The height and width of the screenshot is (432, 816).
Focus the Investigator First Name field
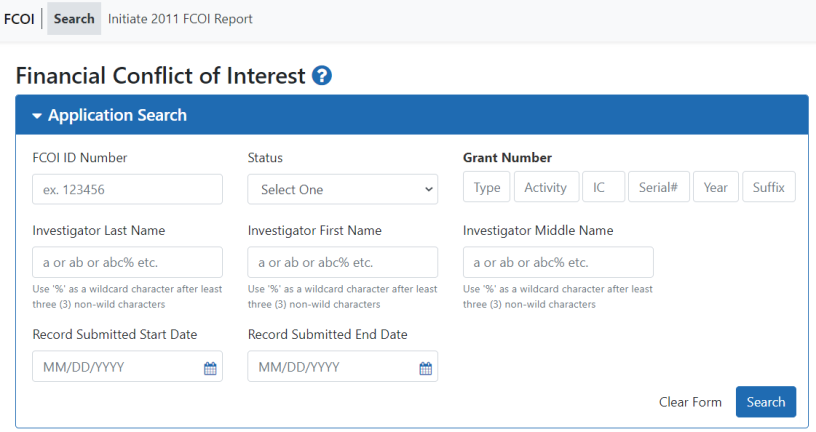[x=342, y=262]
